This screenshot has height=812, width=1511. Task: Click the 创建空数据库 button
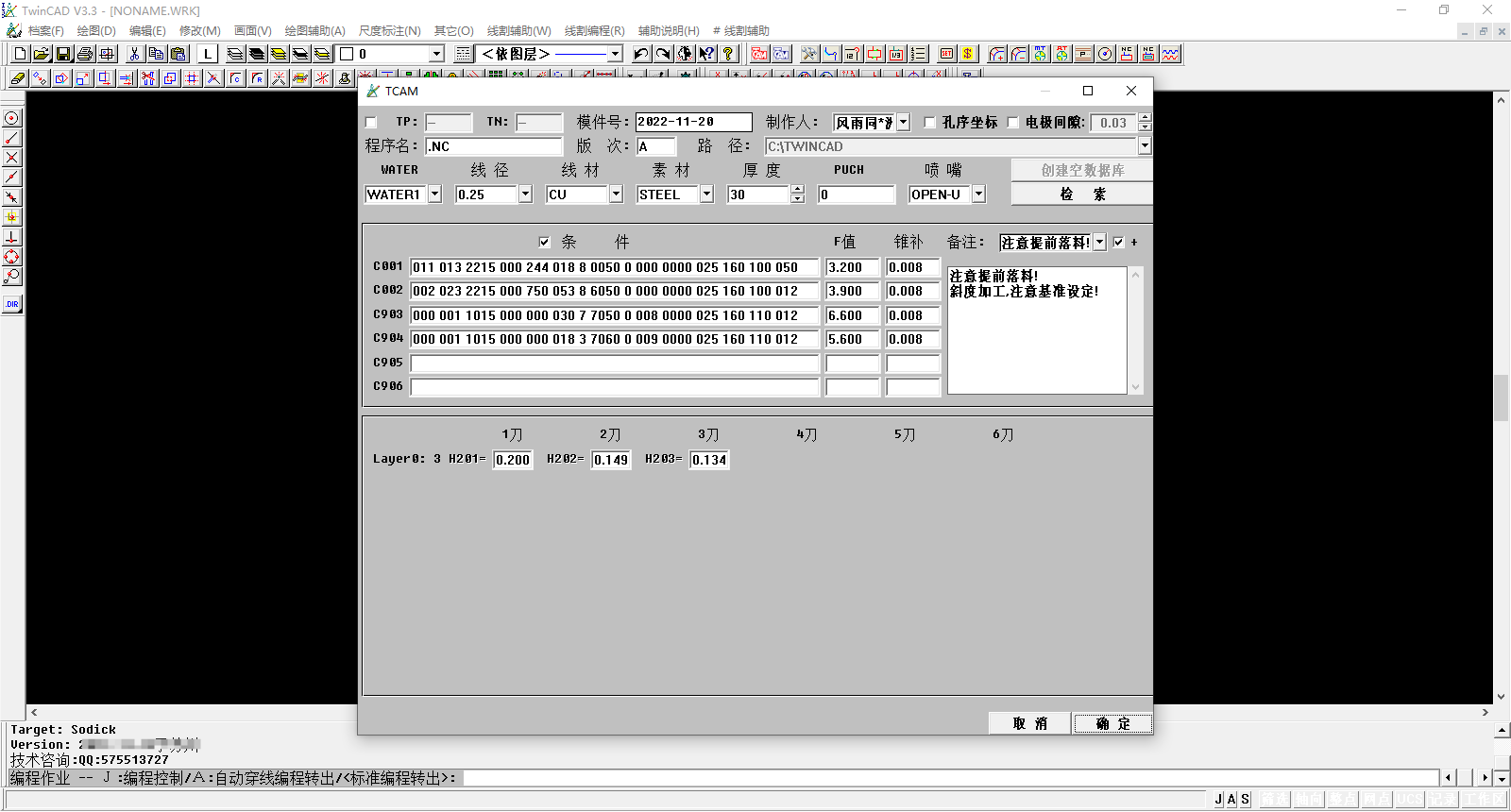(x=1082, y=170)
